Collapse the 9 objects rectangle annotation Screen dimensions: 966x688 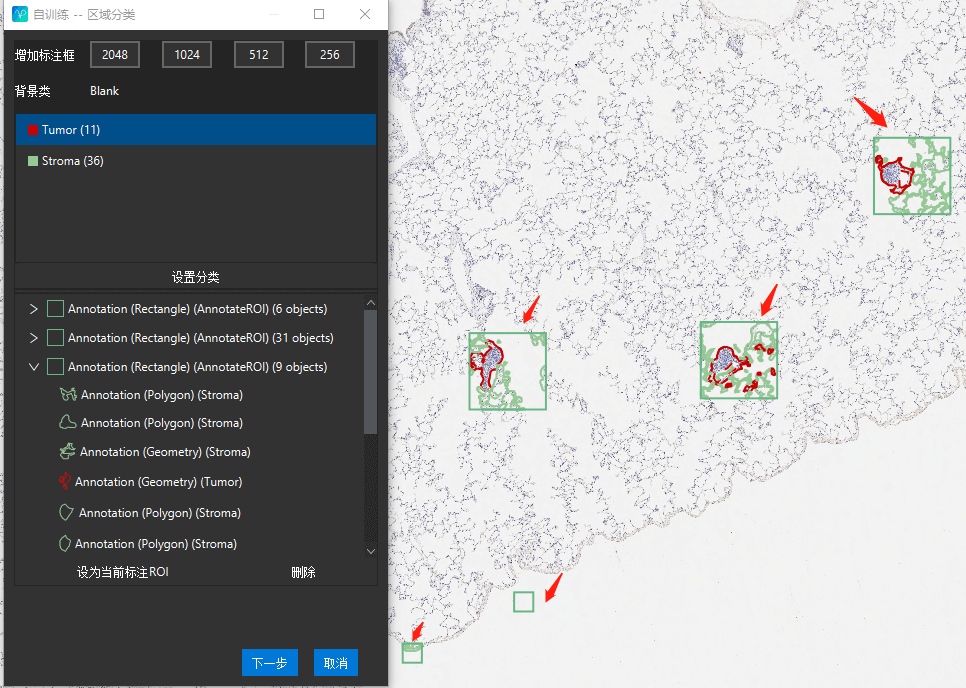click(34, 367)
